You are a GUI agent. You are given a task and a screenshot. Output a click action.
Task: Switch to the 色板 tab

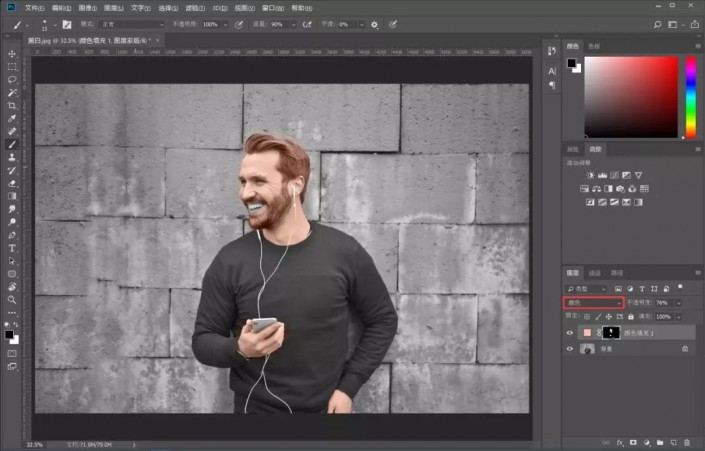pos(594,46)
